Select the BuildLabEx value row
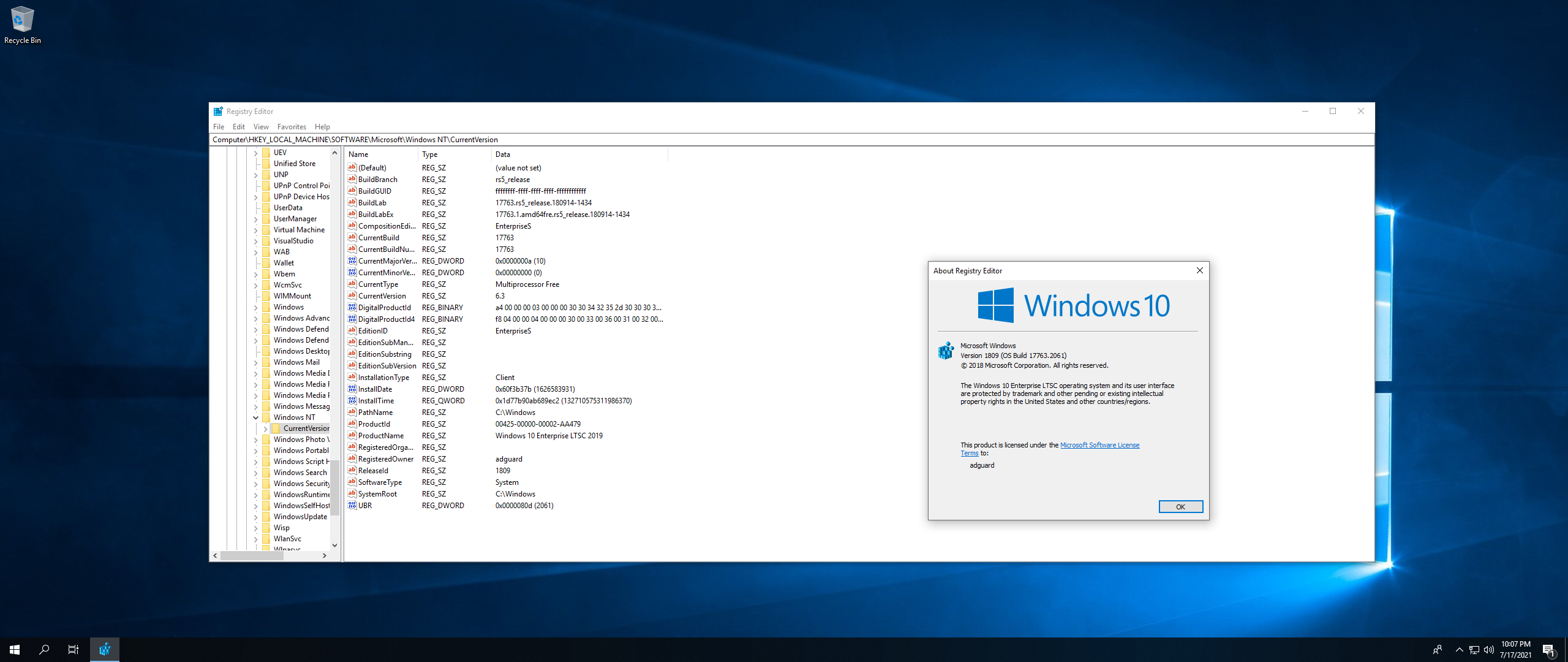 (x=506, y=214)
